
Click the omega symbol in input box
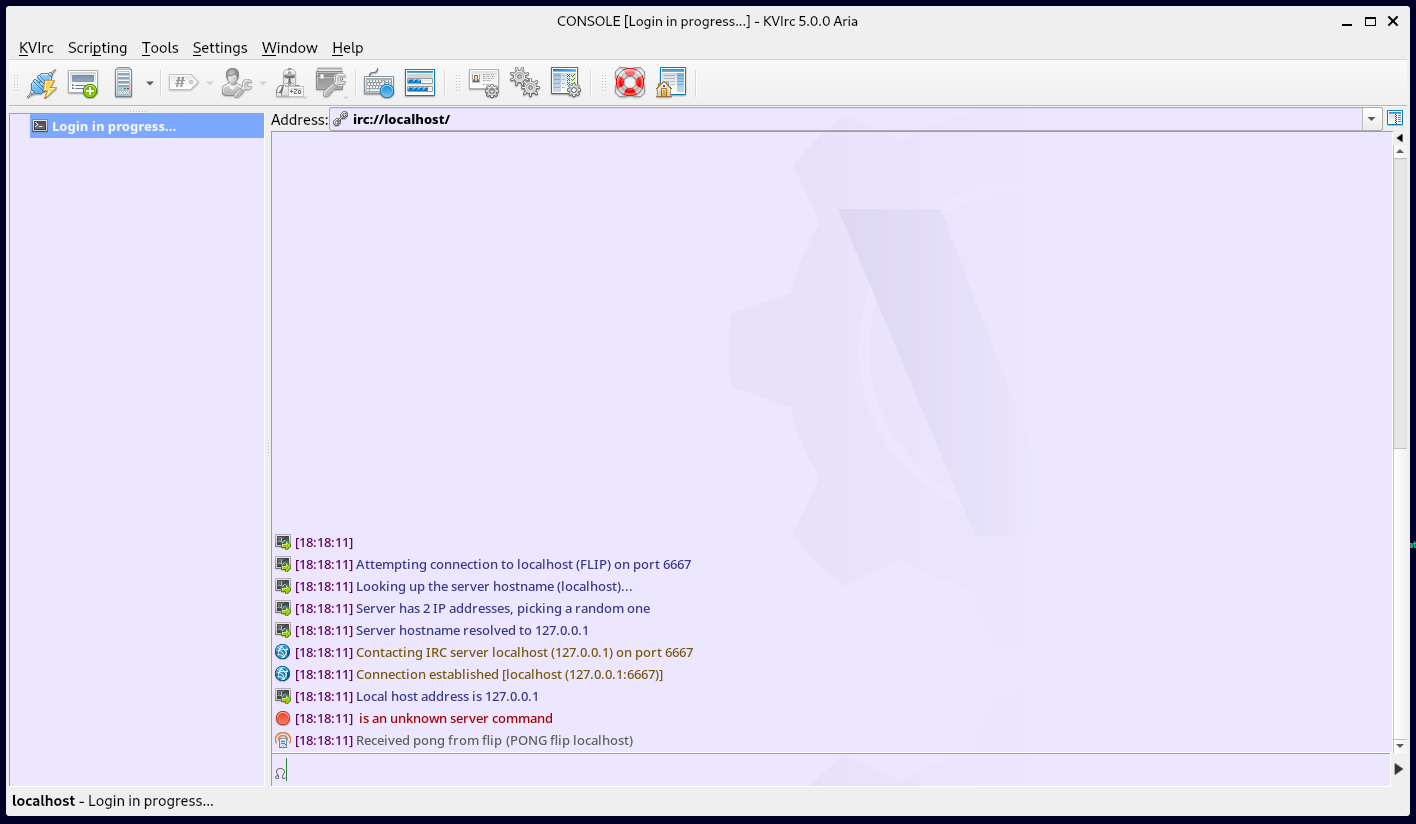[x=280, y=772]
